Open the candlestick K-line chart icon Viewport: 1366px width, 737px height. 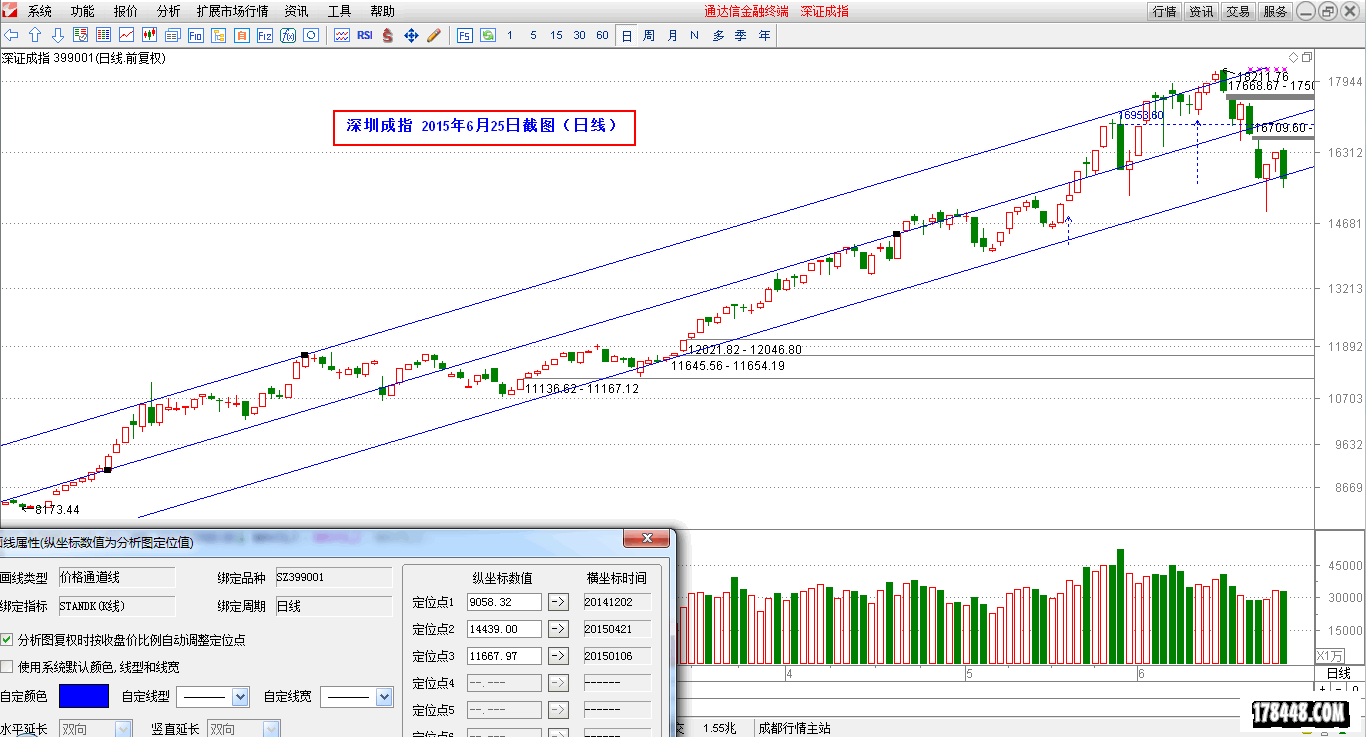pyautogui.click(x=150, y=35)
